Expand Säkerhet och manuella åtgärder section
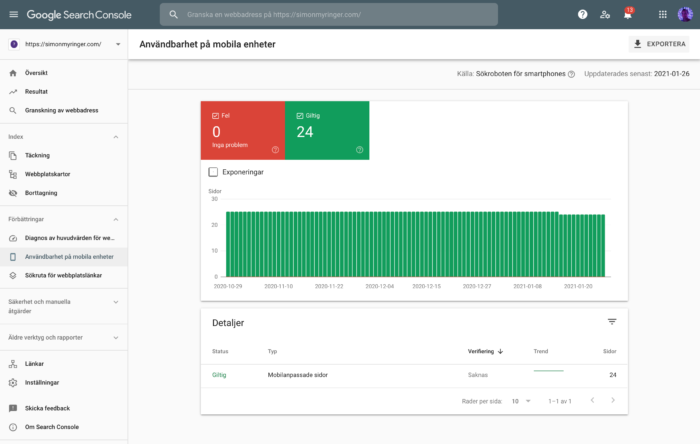 click(x=116, y=302)
